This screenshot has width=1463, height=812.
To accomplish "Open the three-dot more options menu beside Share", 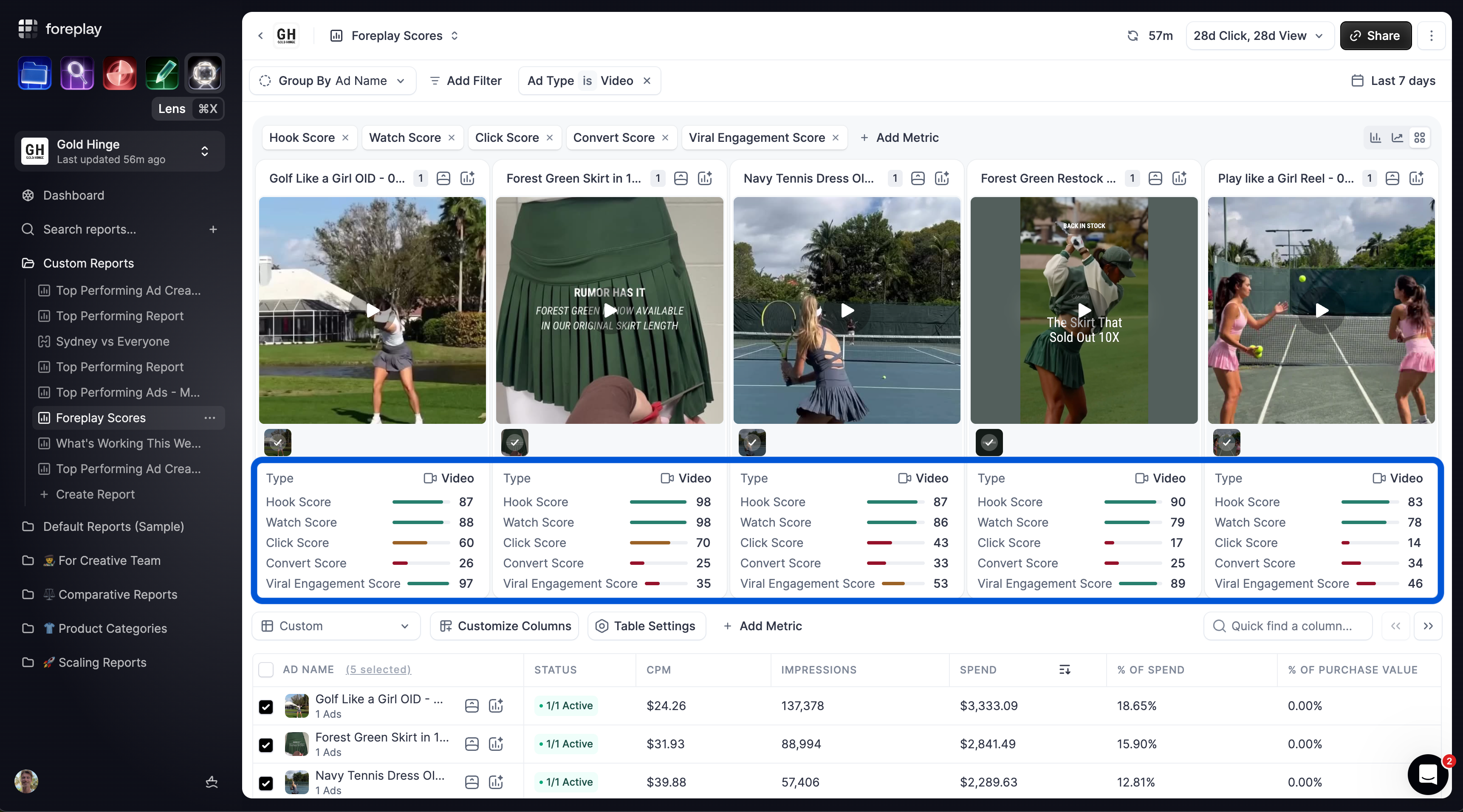I will [x=1431, y=36].
